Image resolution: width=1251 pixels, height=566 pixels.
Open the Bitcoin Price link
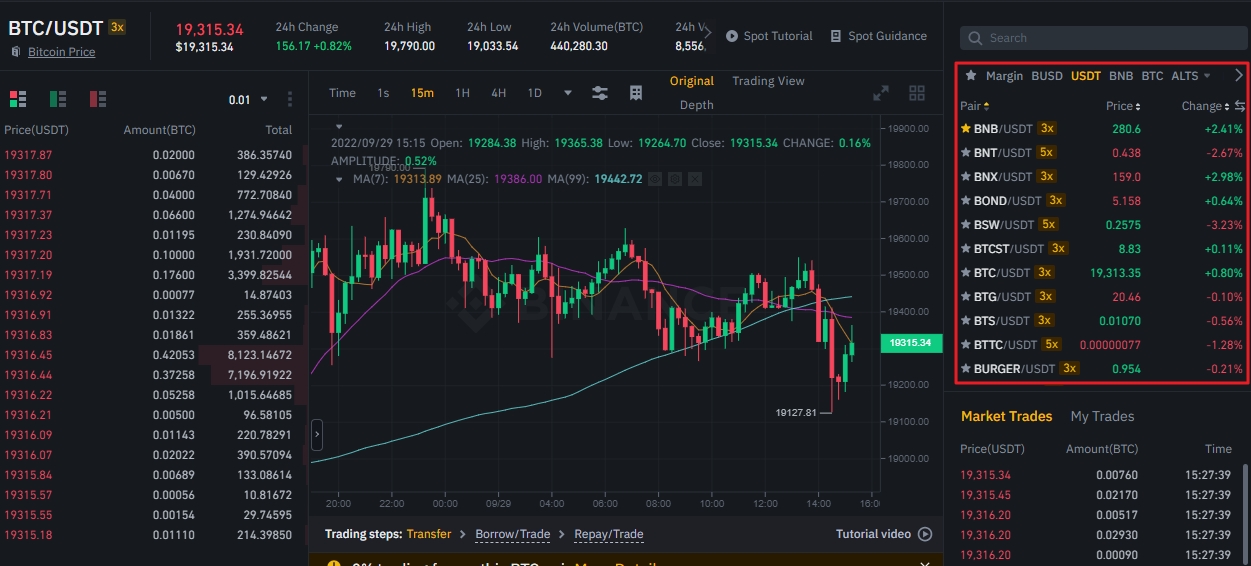pos(61,52)
